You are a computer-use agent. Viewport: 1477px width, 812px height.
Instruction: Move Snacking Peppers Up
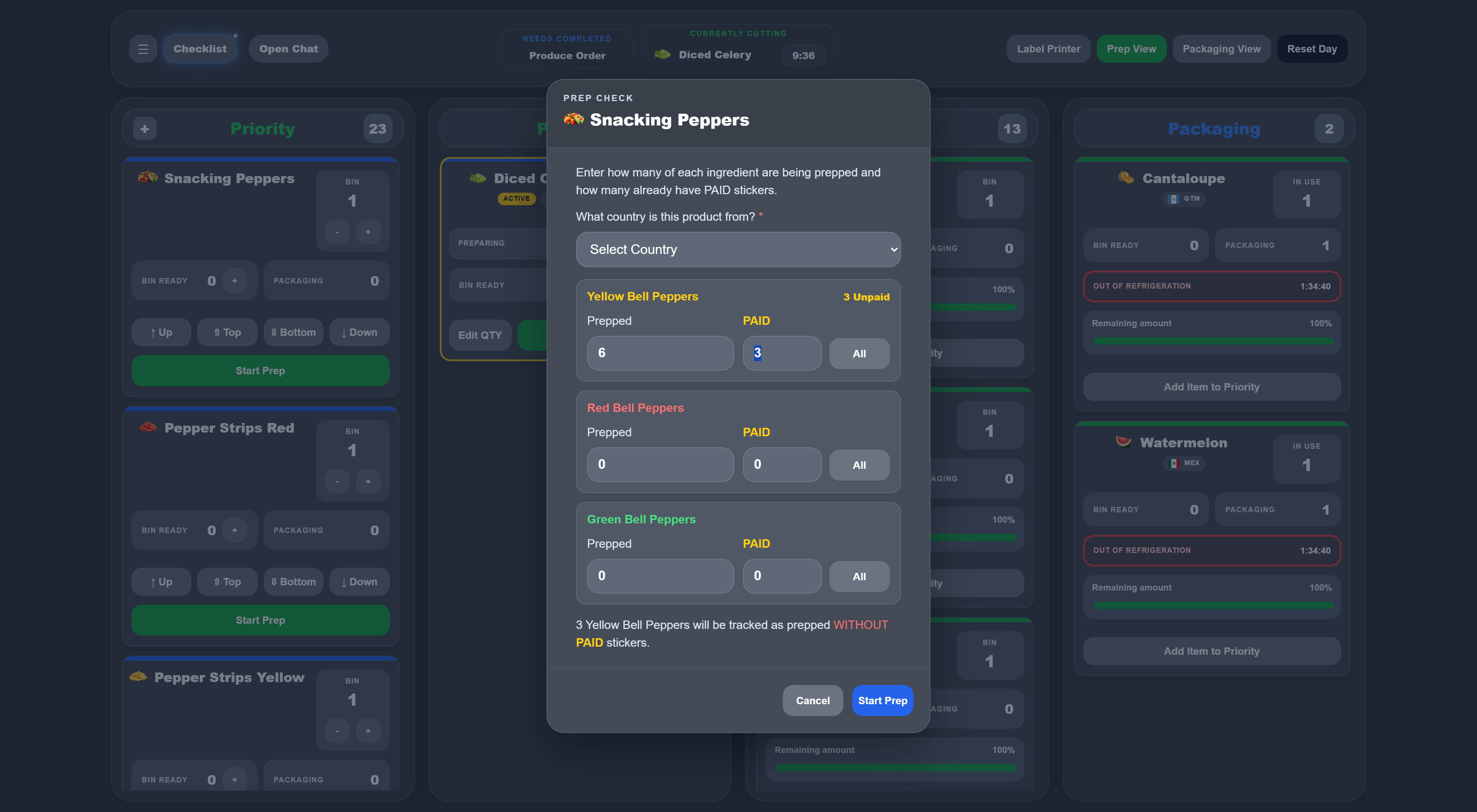(x=161, y=332)
